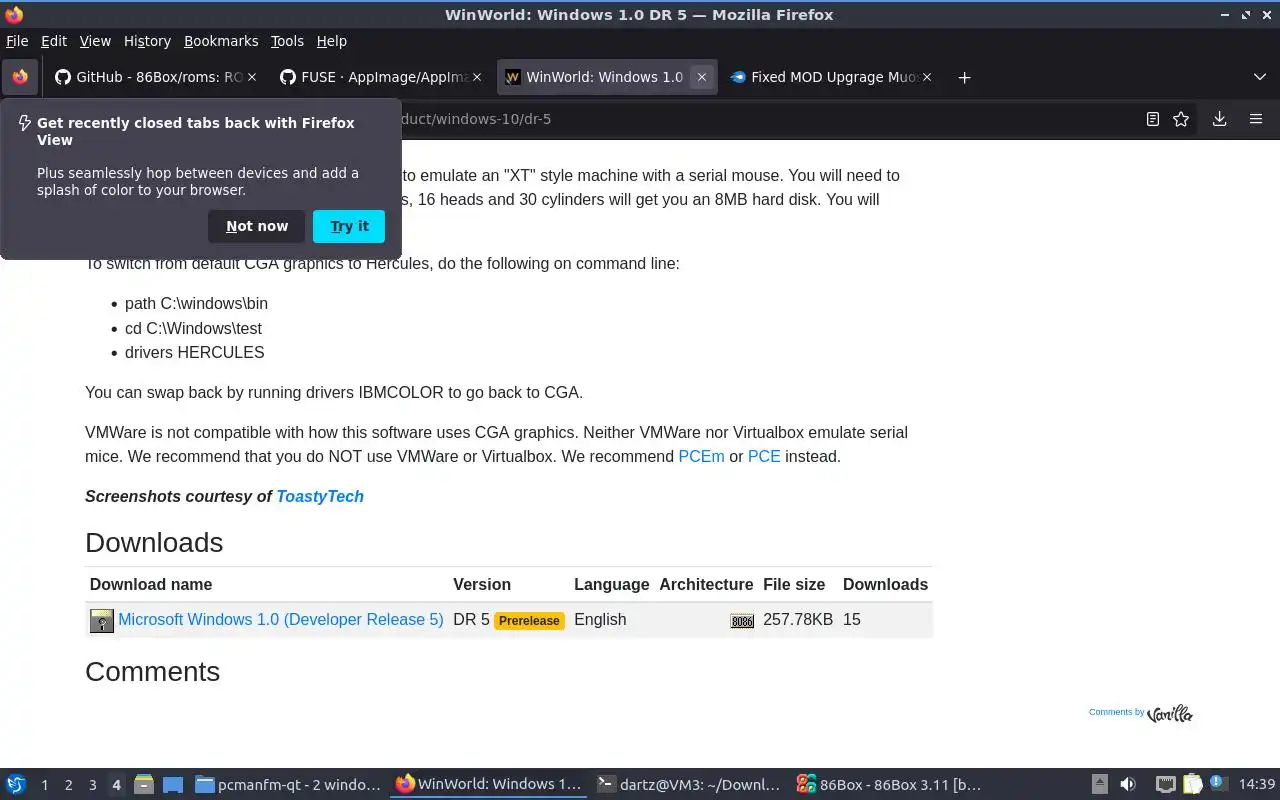Close the Fixed MOD Upgrage tab
This screenshot has height=800, width=1280.
927,77
